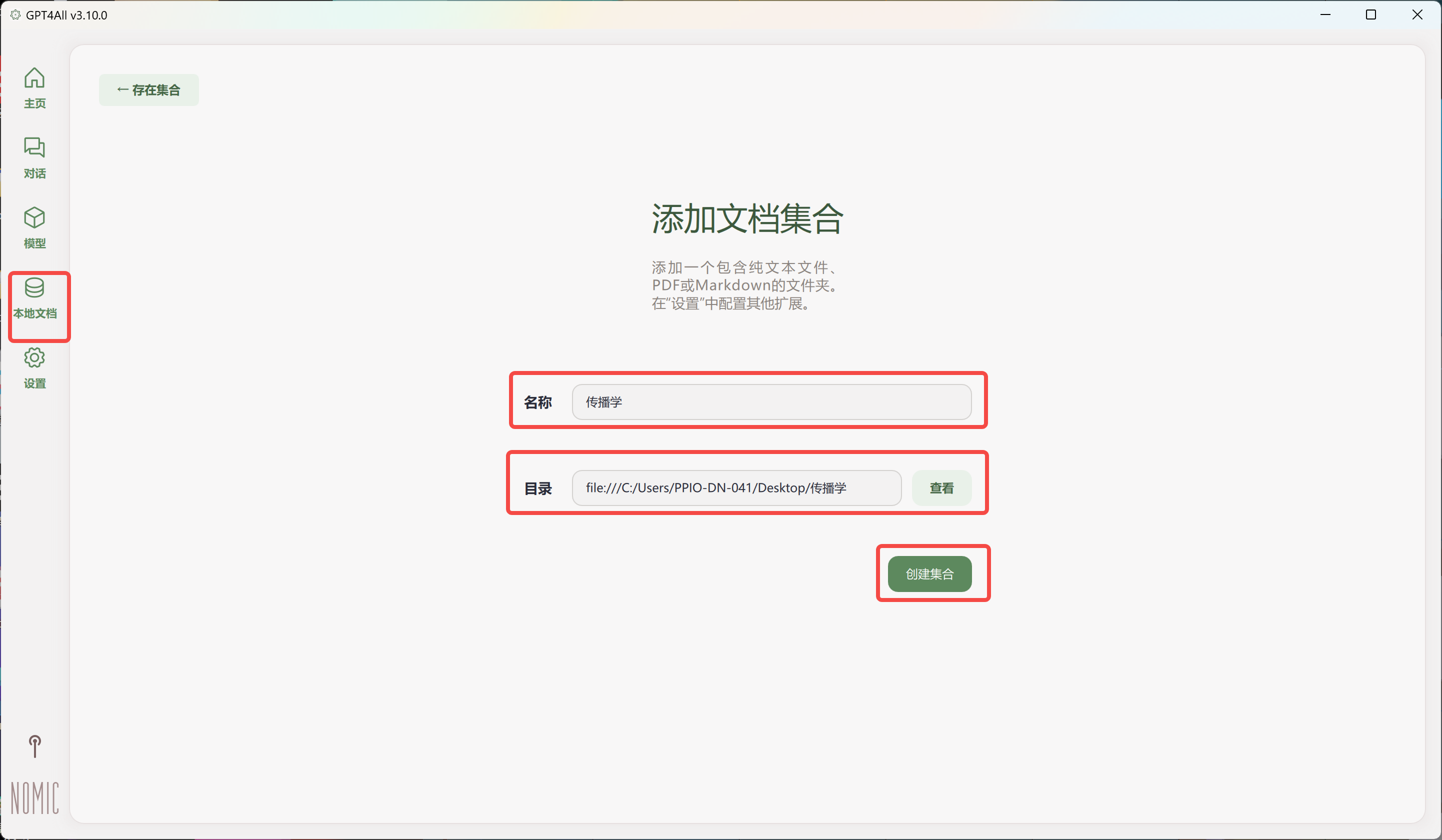The image size is (1442, 840).
Task: Minimize the GPT4All window
Action: [1324, 15]
